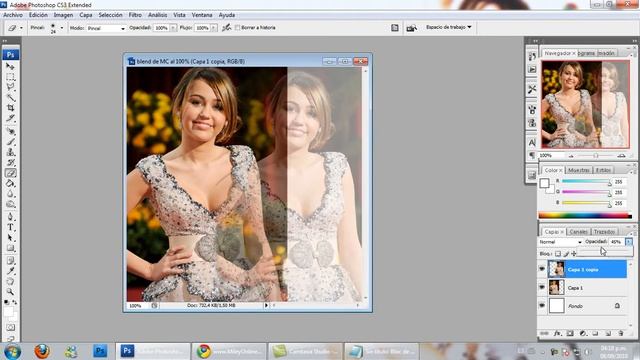Select the Rectangular Marquee tool

[11, 77]
